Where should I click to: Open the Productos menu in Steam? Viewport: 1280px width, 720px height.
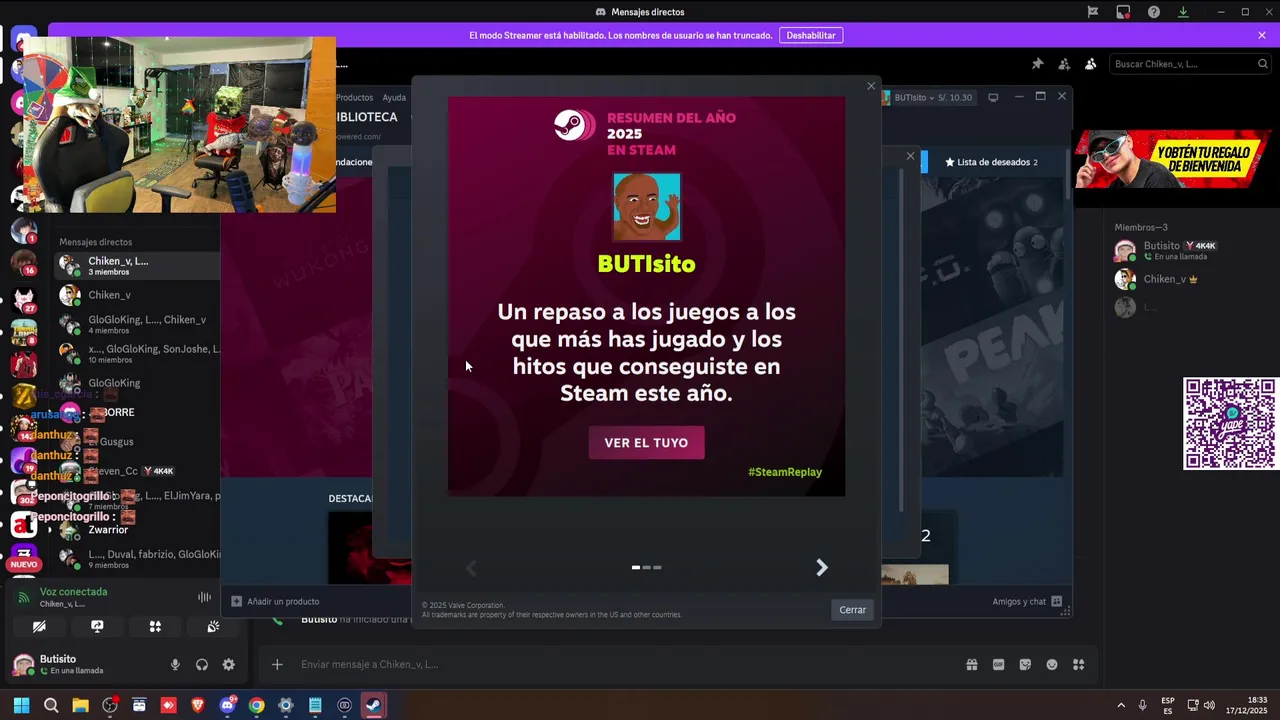pyautogui.click(x=354, y=97)
